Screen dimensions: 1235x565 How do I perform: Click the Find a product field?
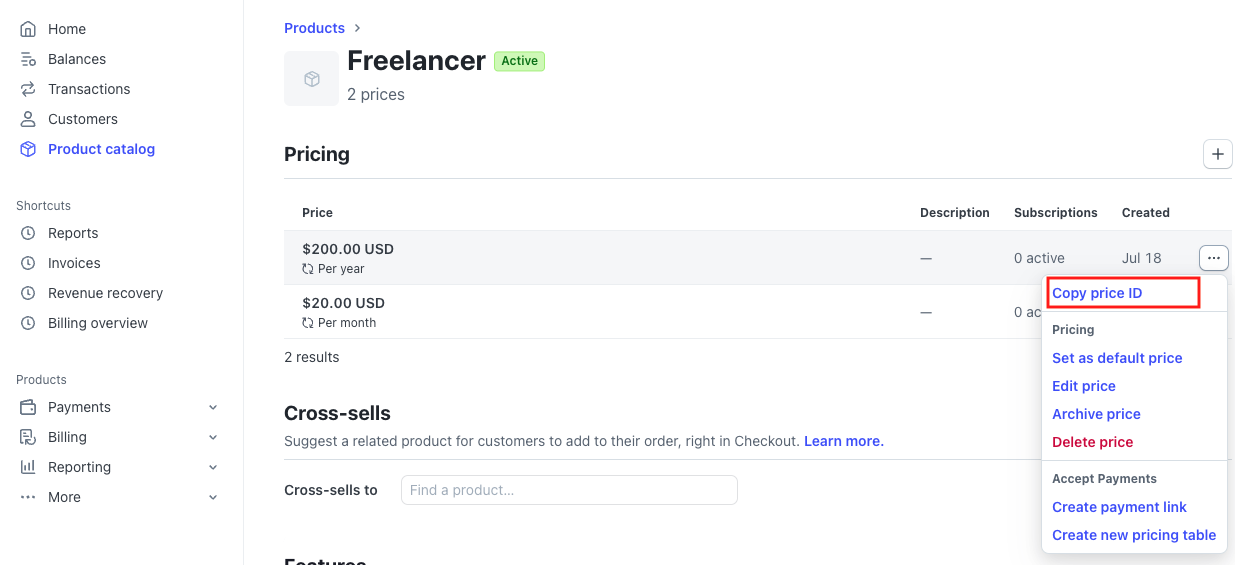click(x=569, y=490)
